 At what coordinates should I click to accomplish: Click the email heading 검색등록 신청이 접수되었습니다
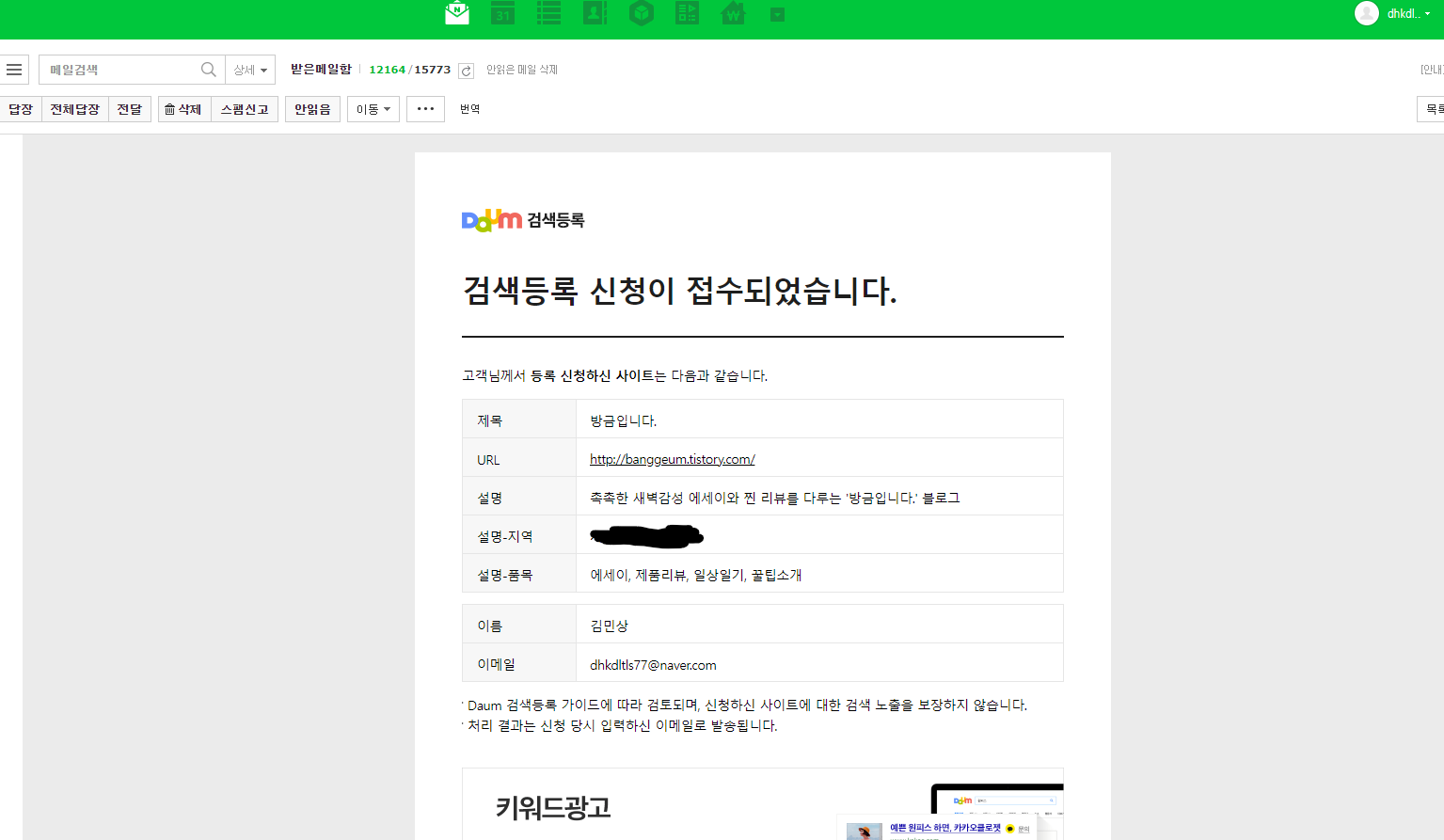coord(680,290)
